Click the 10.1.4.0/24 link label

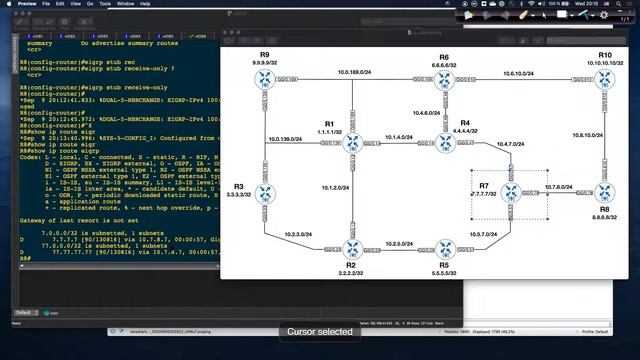point(399,137)
